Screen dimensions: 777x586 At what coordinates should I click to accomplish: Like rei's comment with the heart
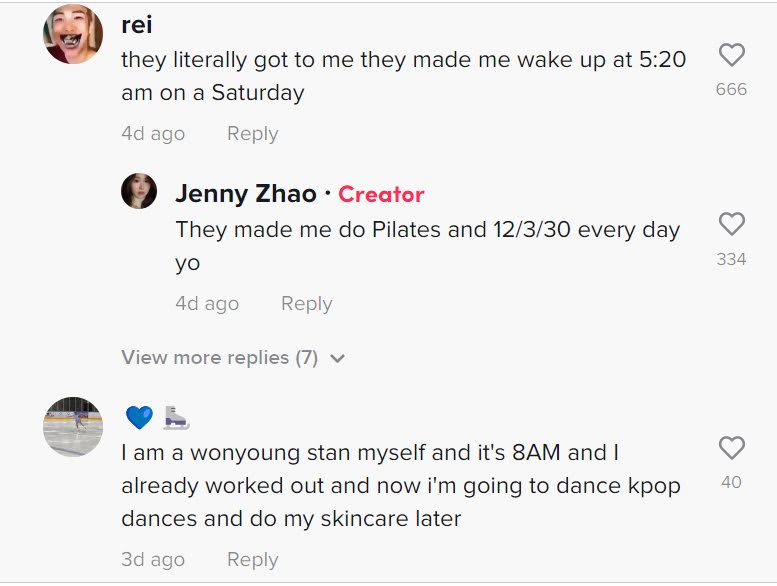point(731,56)
